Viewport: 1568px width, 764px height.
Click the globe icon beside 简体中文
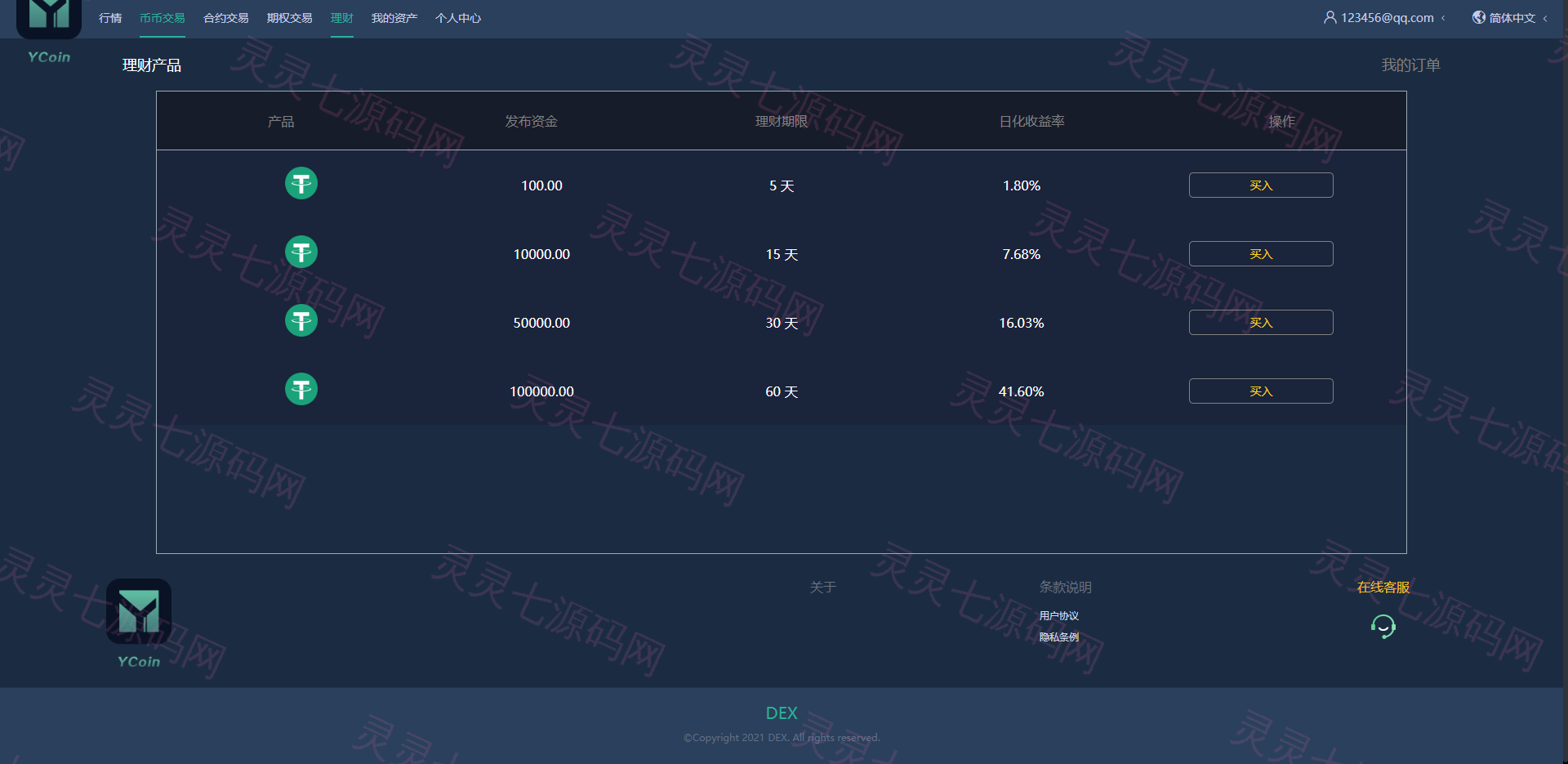point(1479,17)
